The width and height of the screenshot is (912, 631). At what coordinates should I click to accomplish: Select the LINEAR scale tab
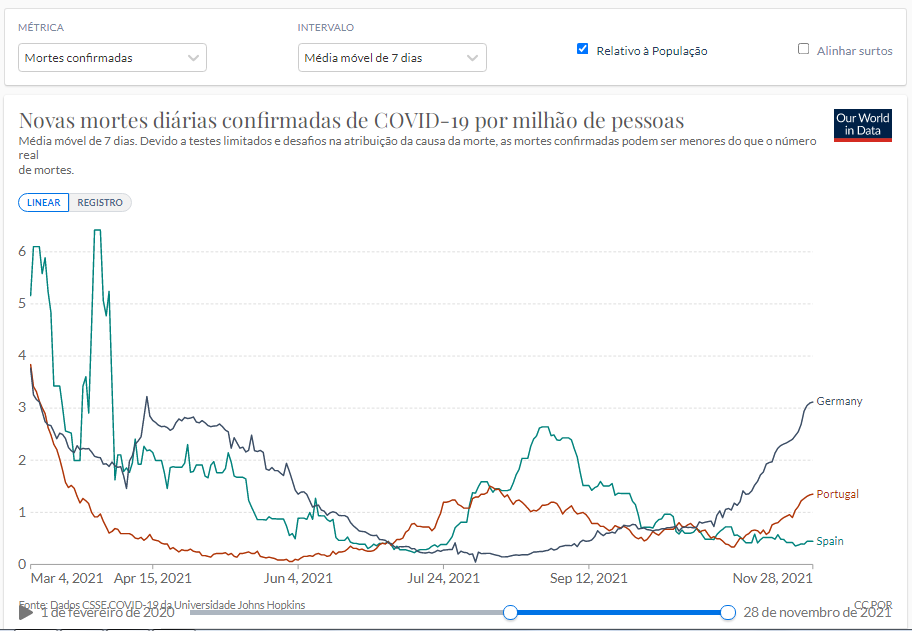[44, 203]
